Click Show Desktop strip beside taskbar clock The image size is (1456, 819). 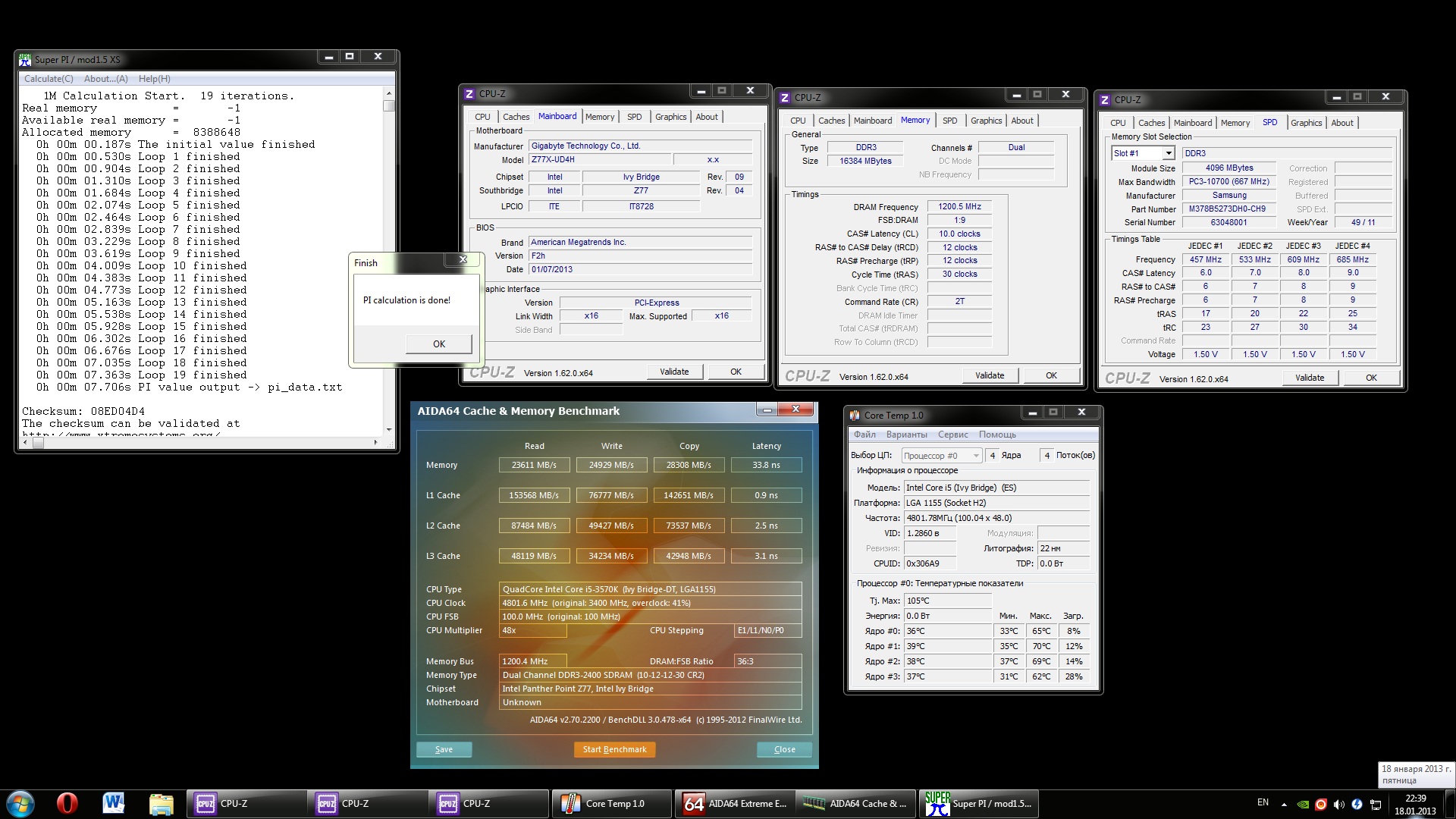point(1450,804)
